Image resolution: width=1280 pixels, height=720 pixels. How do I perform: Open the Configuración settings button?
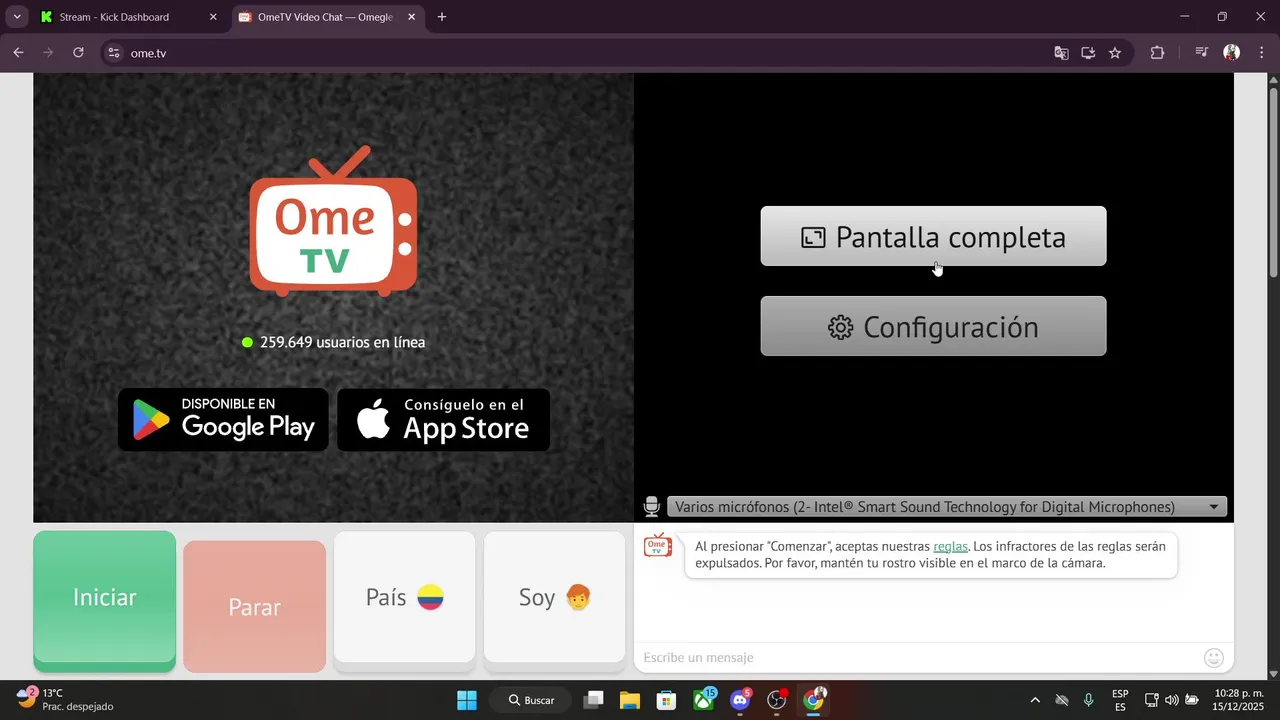click(x=933, y=326)
